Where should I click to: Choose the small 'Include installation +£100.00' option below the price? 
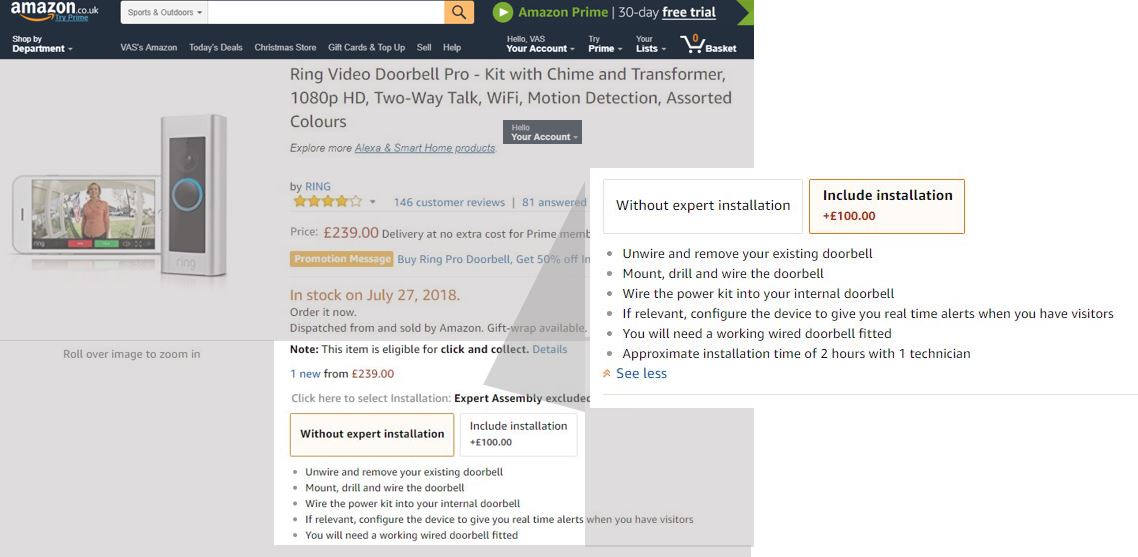click(x=518, y=434)
